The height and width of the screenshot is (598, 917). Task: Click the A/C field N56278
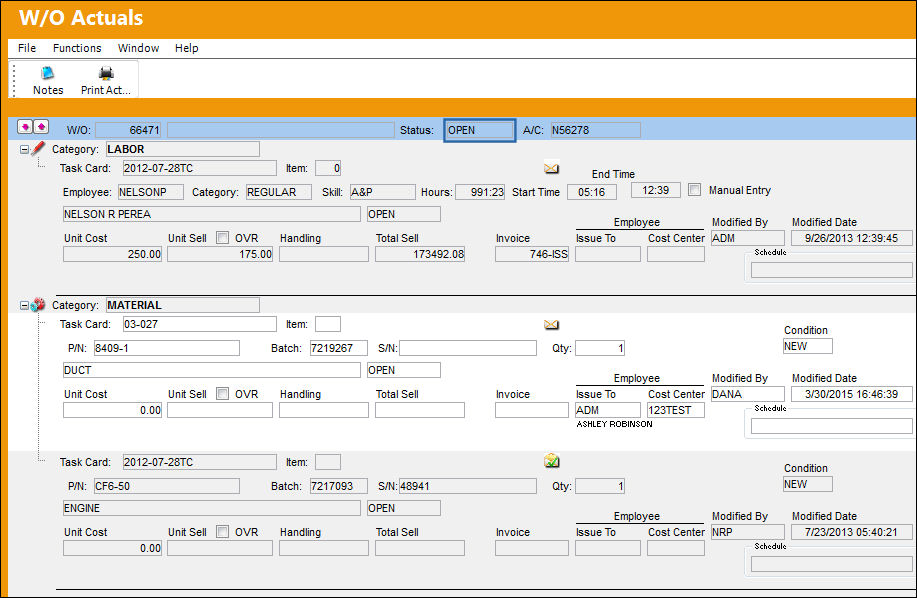[595, 130]
